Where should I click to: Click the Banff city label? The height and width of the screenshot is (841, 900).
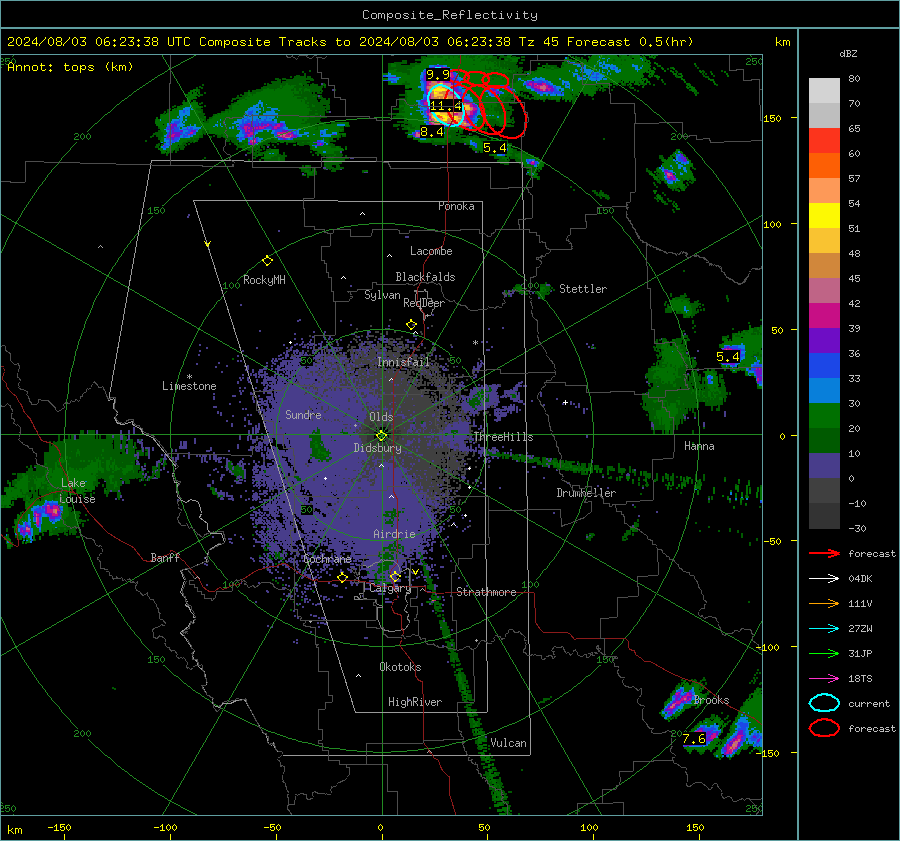[165, 558]
